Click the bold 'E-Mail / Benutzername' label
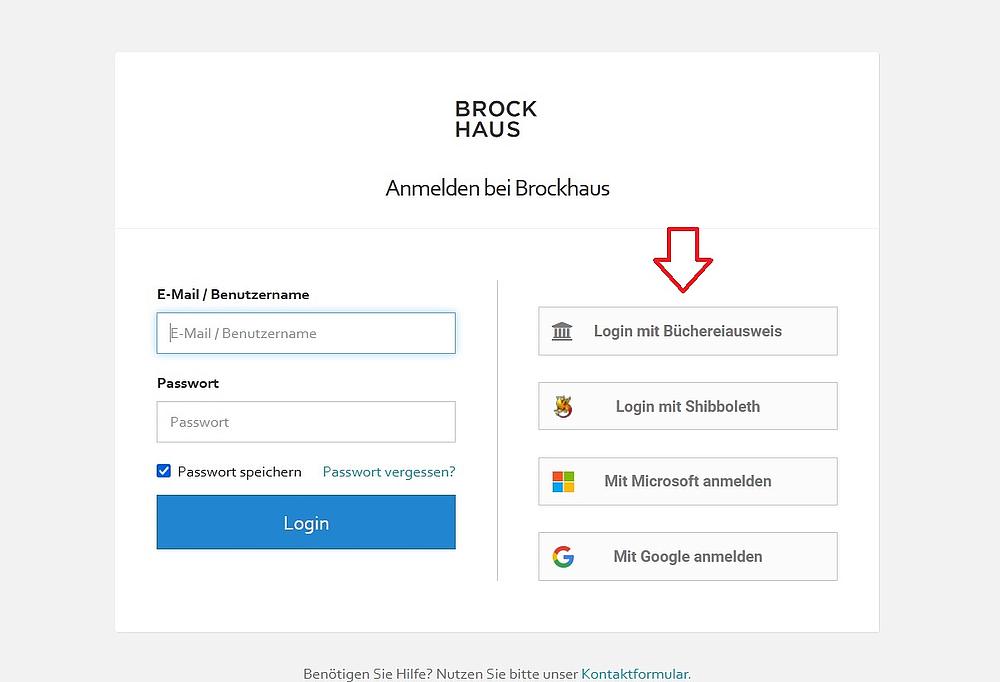Screen dimensions: 1000x682 233,294
